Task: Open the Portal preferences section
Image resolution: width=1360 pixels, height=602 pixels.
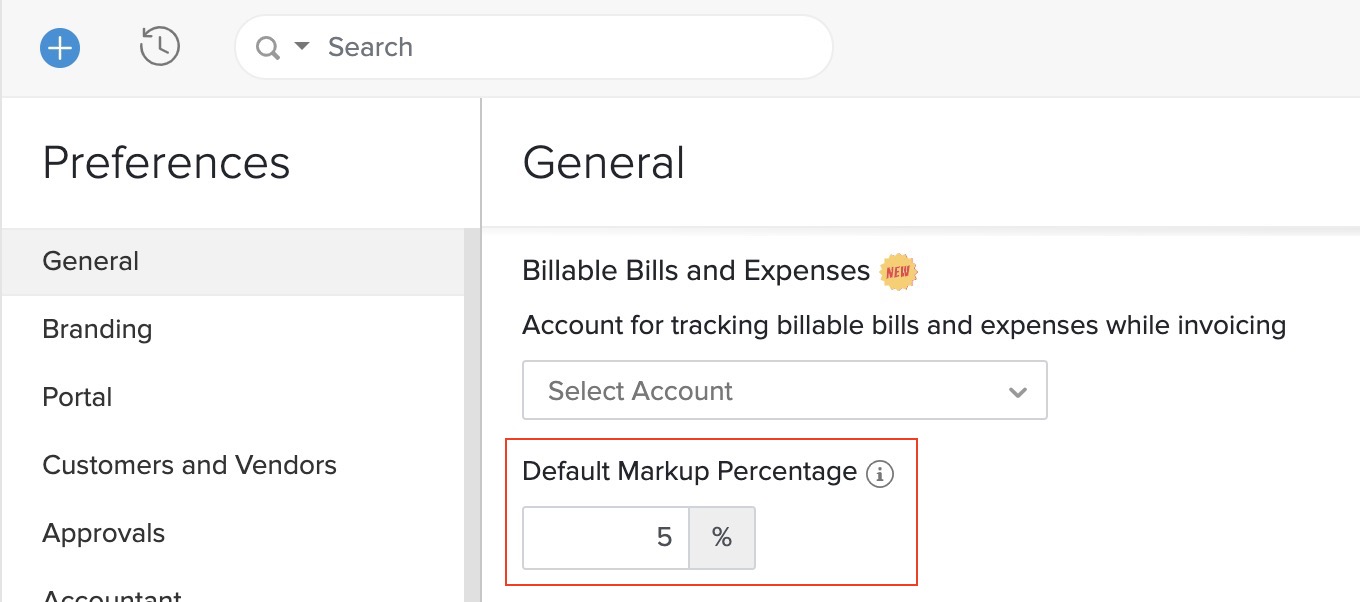Action: 77,397
